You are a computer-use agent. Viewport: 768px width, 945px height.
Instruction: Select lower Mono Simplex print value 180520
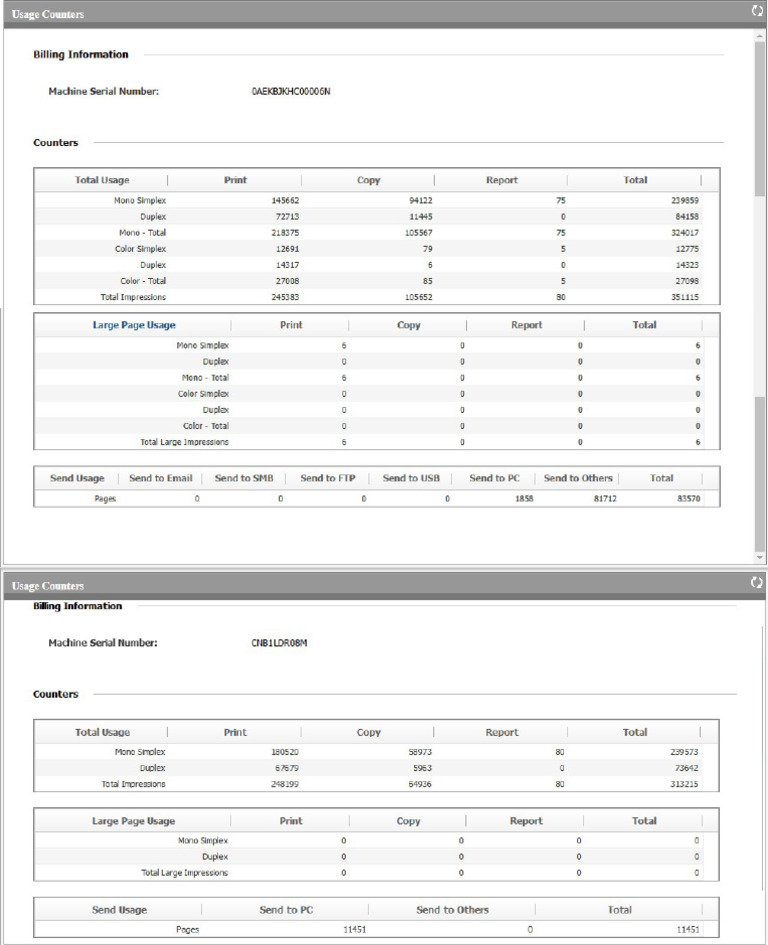click(285, 752)
